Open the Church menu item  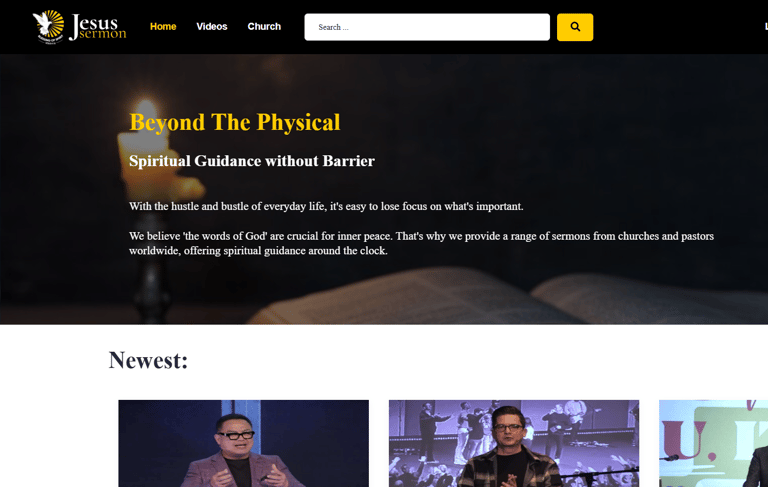(x=264, y=26)
